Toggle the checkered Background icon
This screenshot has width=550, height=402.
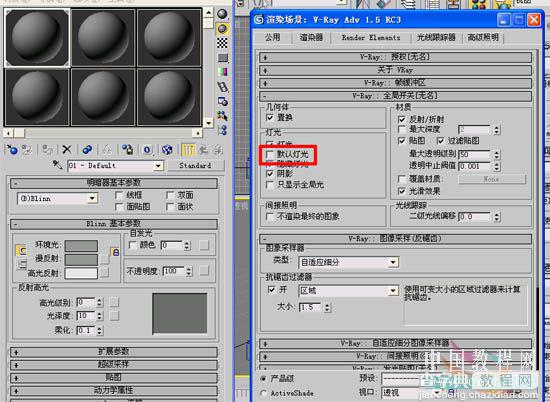pyautogui.click(x=222, y=43)
